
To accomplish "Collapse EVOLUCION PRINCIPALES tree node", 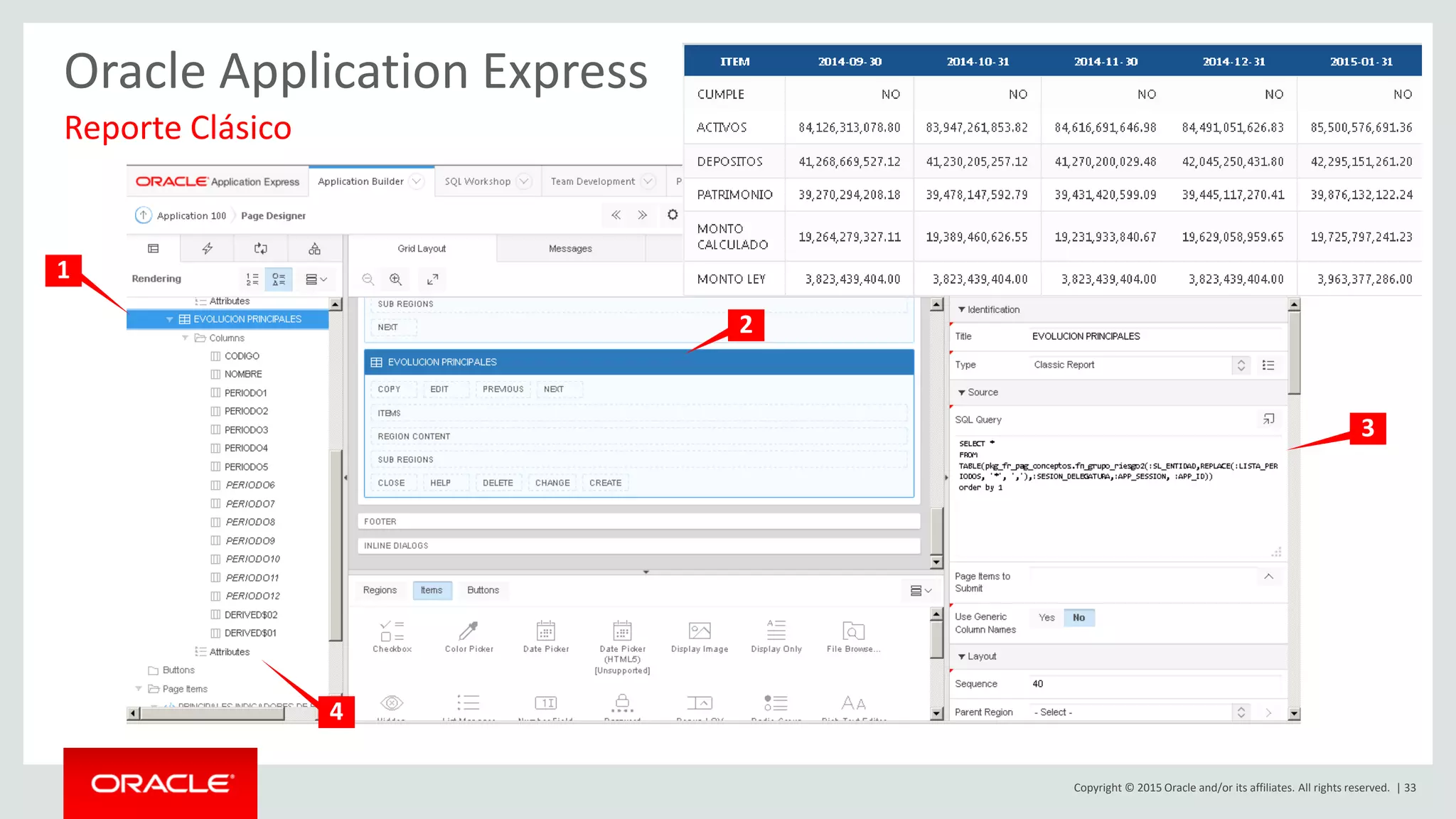I will pos(169,319).
